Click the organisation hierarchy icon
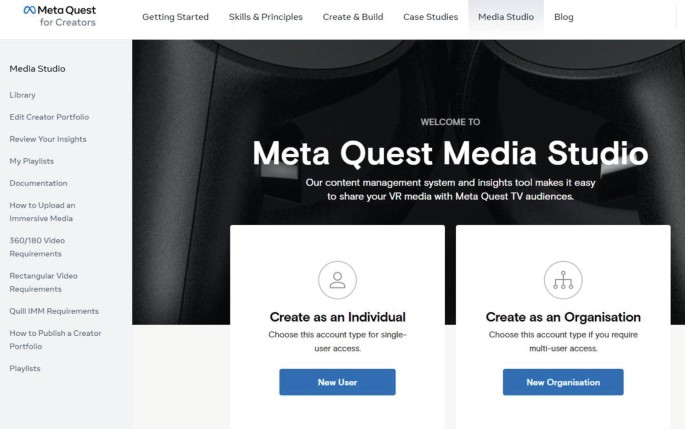The height and width of the screenshot is (429, 685). click(x=563, y=280)
